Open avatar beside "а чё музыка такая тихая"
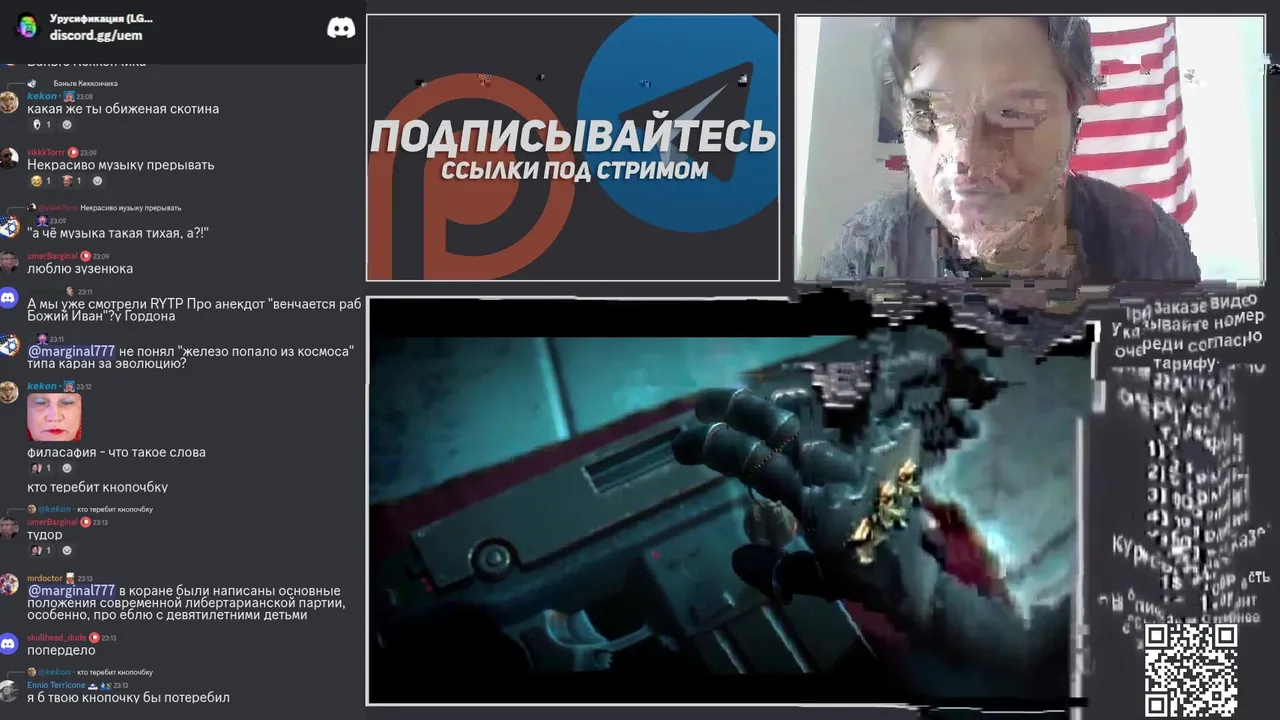Viewport: 1280px width, 720px height. click(x=9, y=227)
